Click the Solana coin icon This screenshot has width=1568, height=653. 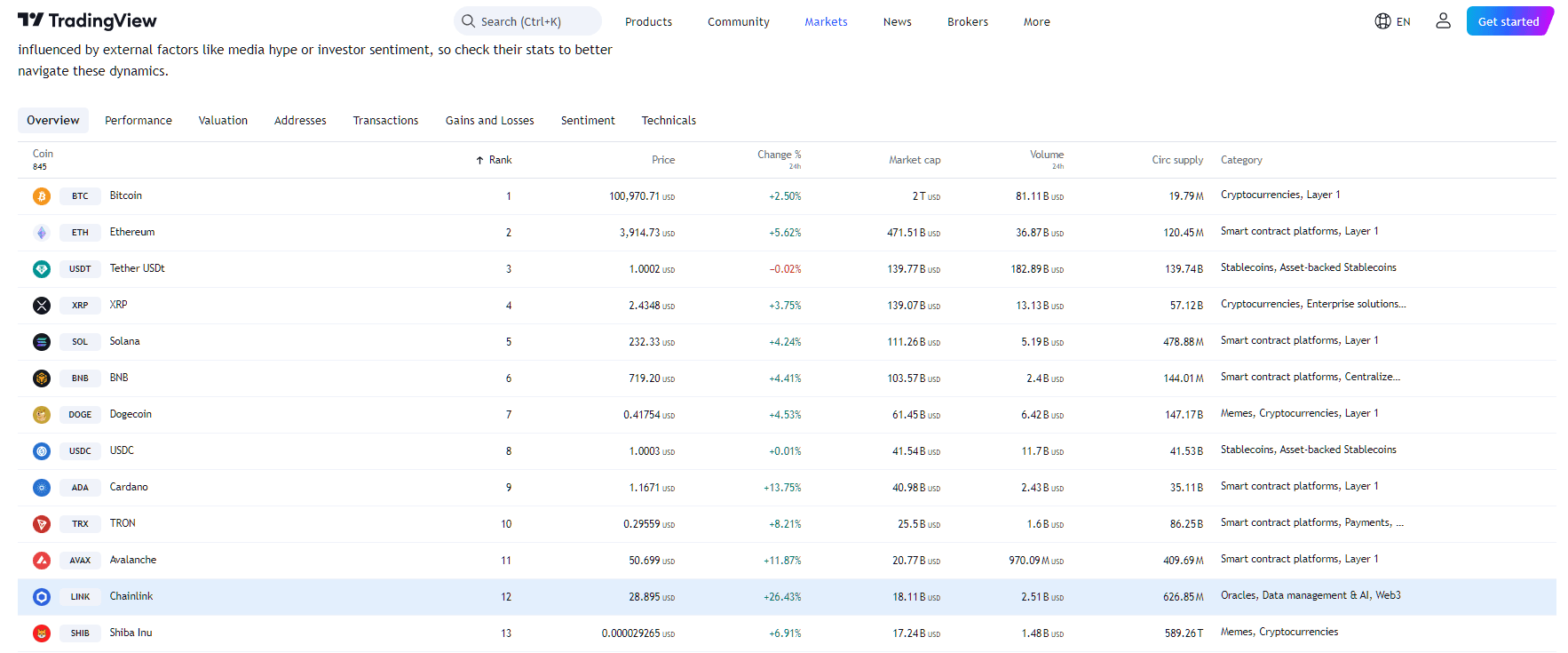pos(42,342)
